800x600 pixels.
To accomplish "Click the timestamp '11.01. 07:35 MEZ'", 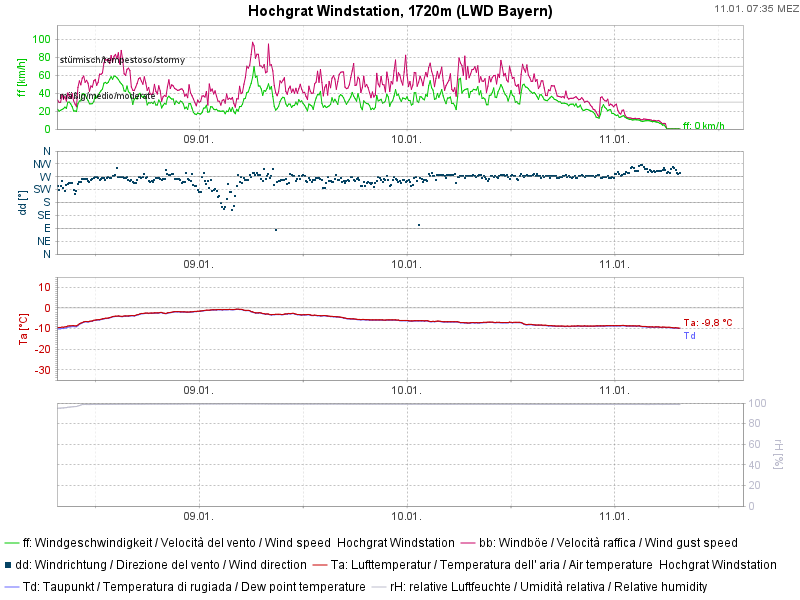I will [x=755, y=9].
